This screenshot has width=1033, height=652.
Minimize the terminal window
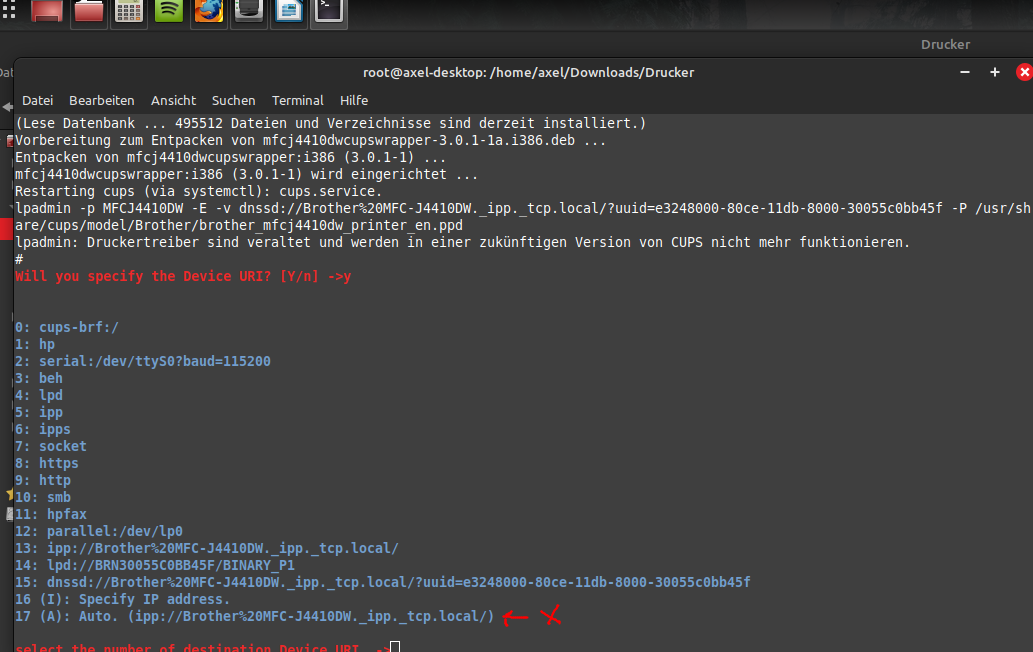[x=964, y=72]
